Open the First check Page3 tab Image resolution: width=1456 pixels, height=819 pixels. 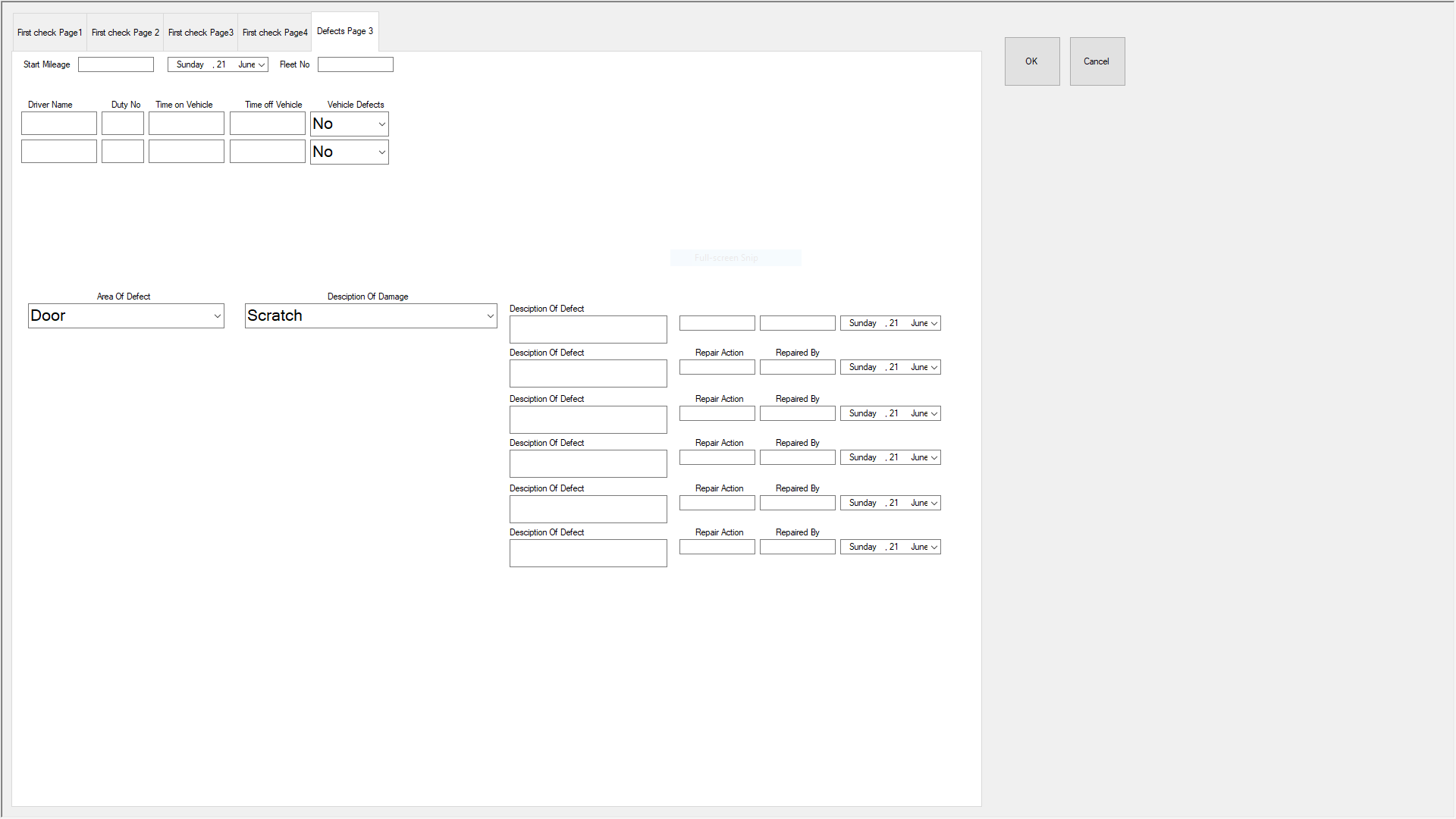pyautogui.click(x=200, y=33)
